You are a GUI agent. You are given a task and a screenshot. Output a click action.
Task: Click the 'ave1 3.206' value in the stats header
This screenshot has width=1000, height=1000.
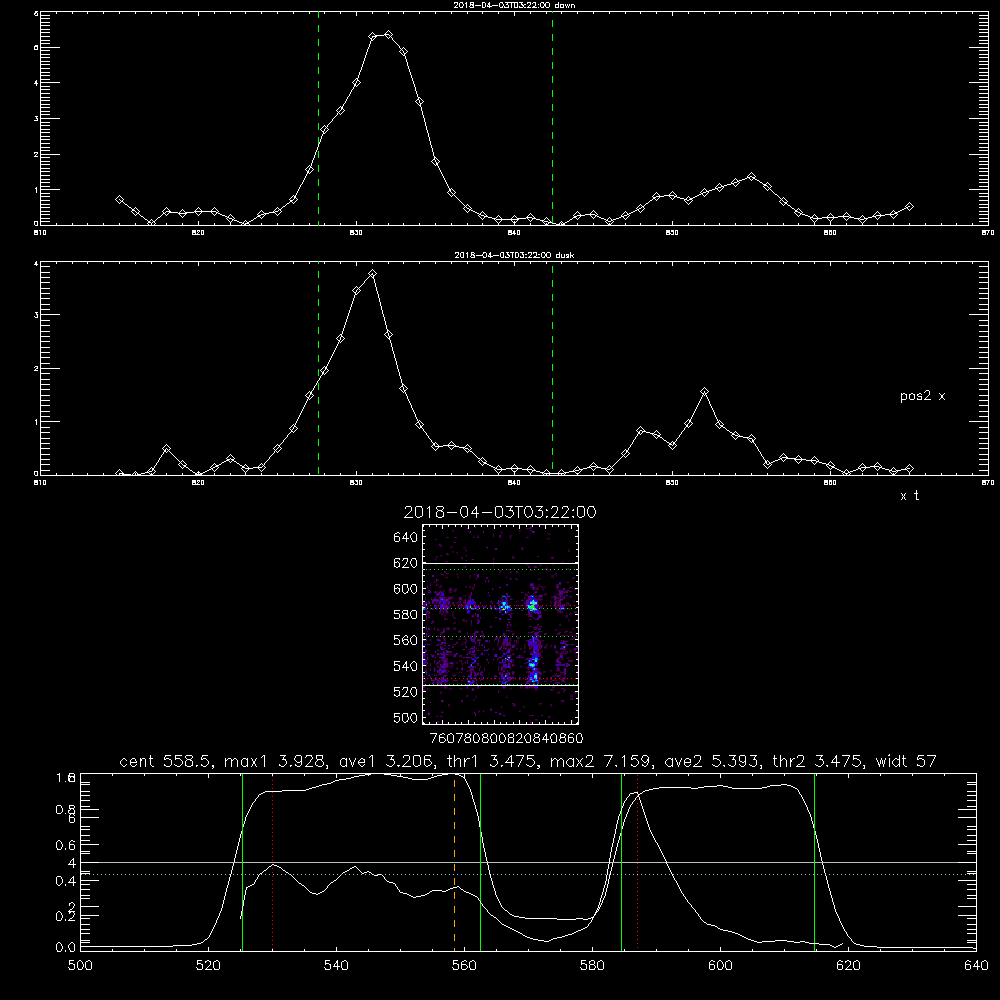coord(389,761)
